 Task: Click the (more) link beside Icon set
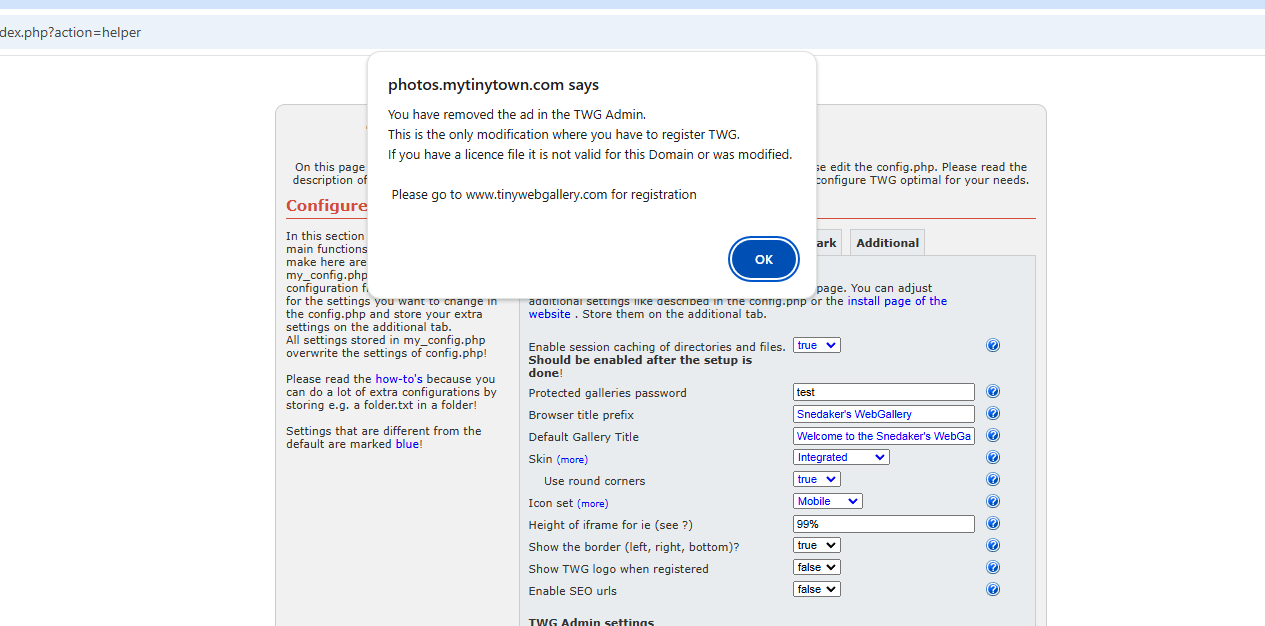592,504
